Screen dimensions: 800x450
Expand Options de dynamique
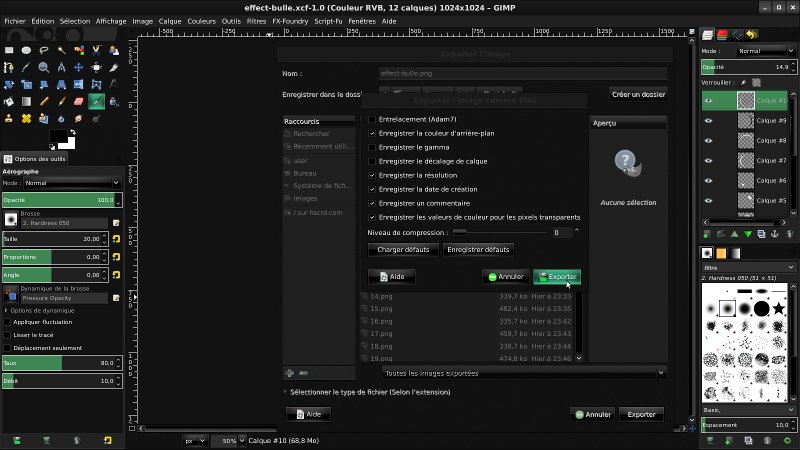coord(6,310)
